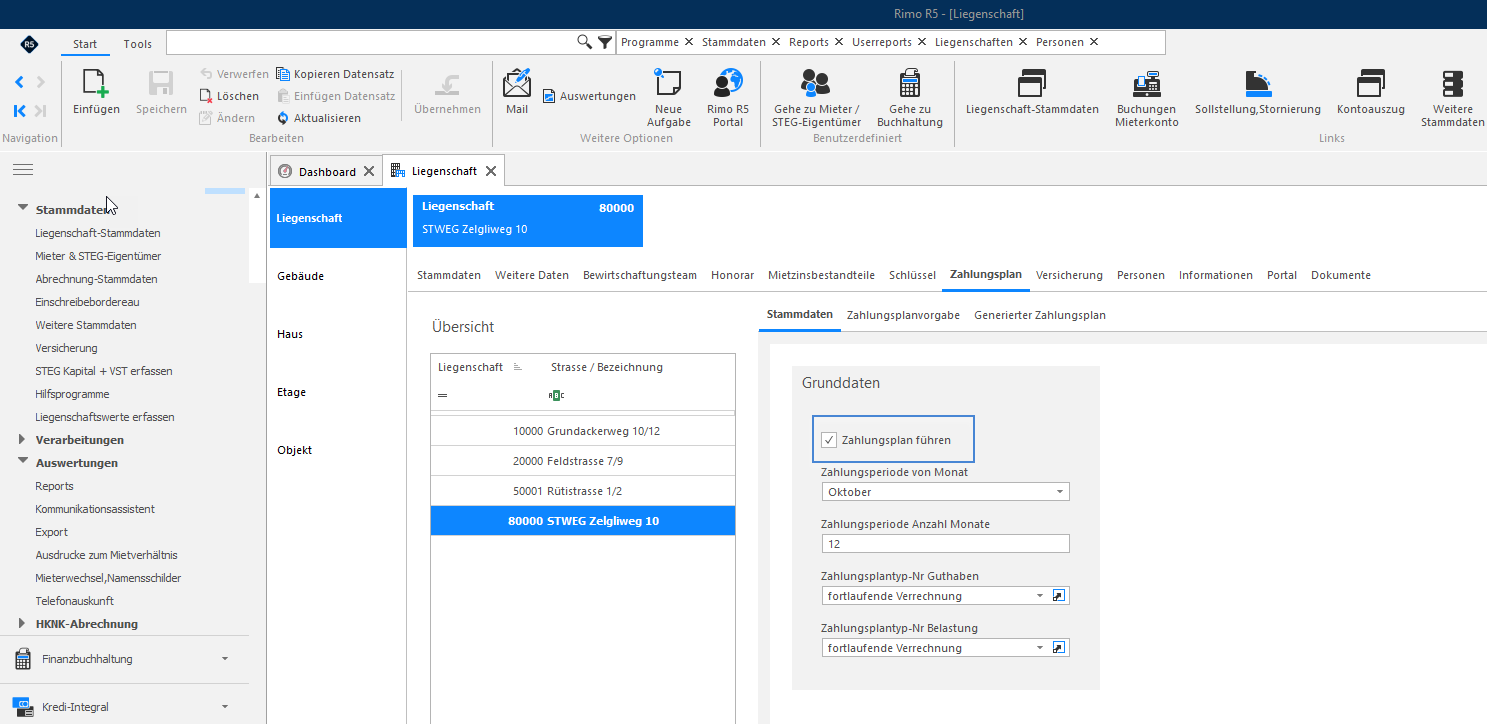Open the Rimo R5 Portal globe icon

(x=728, y=82)
